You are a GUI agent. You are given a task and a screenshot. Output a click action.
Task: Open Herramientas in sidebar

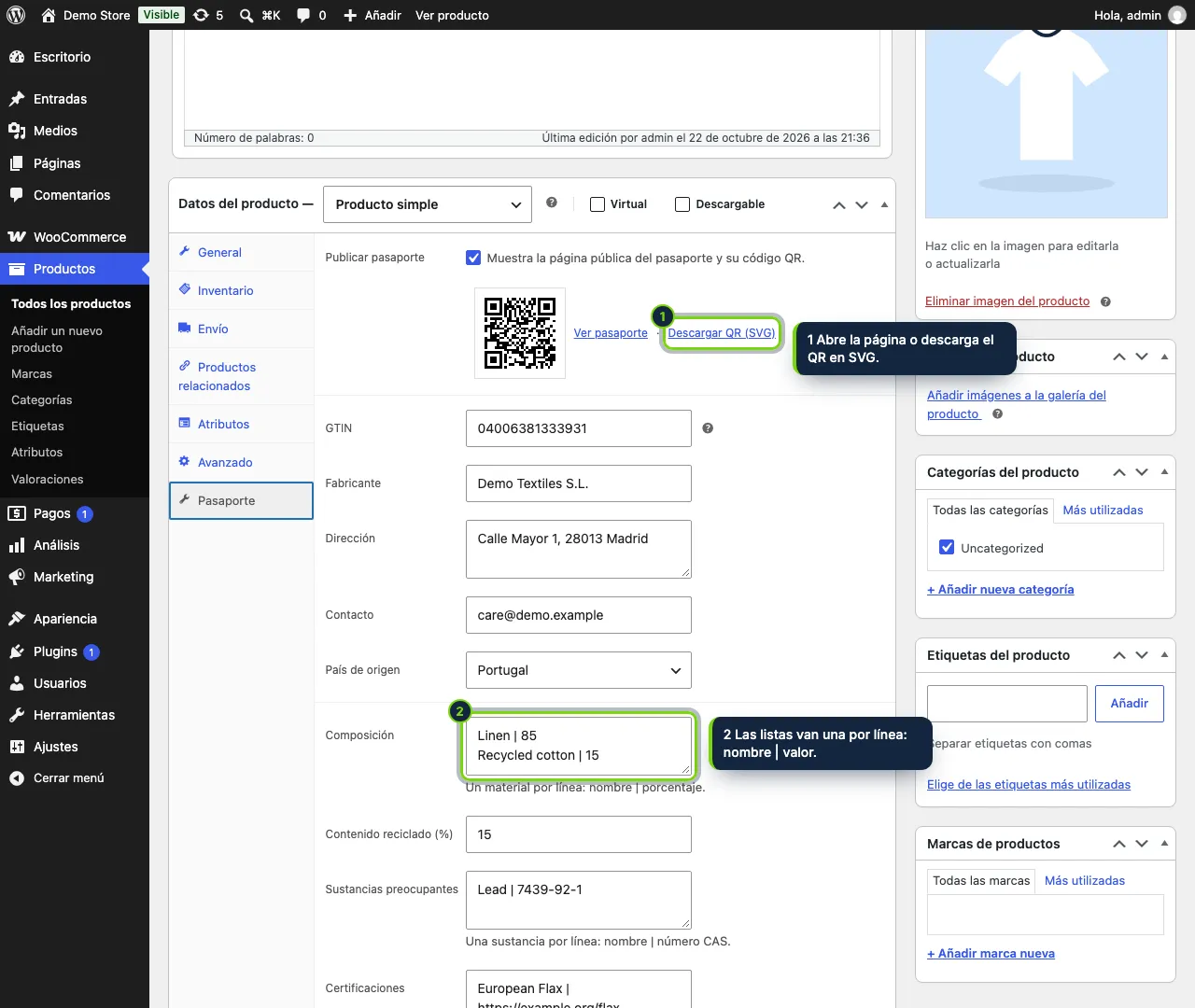75,715
